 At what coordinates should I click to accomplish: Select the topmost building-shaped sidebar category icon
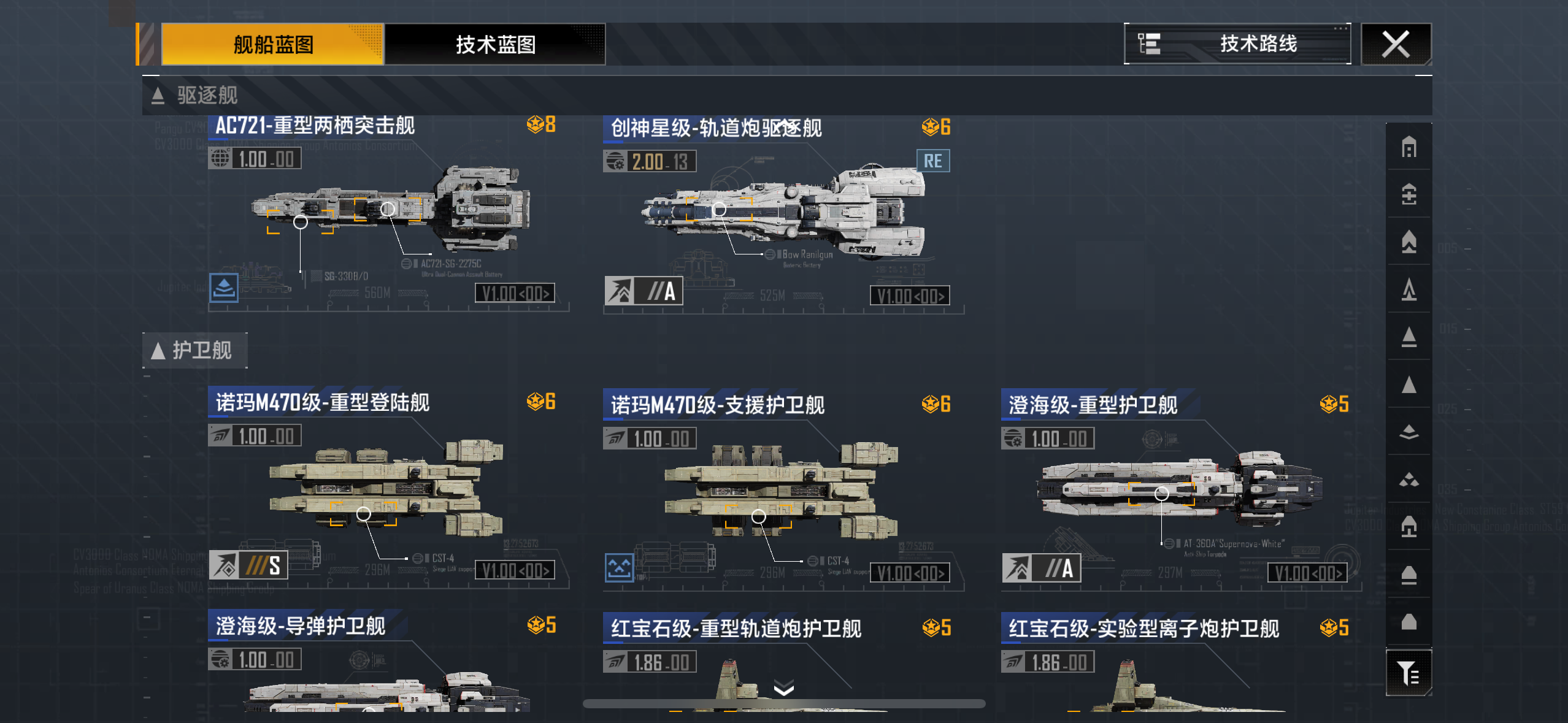pyautogui.click(x=1409, y=147)
